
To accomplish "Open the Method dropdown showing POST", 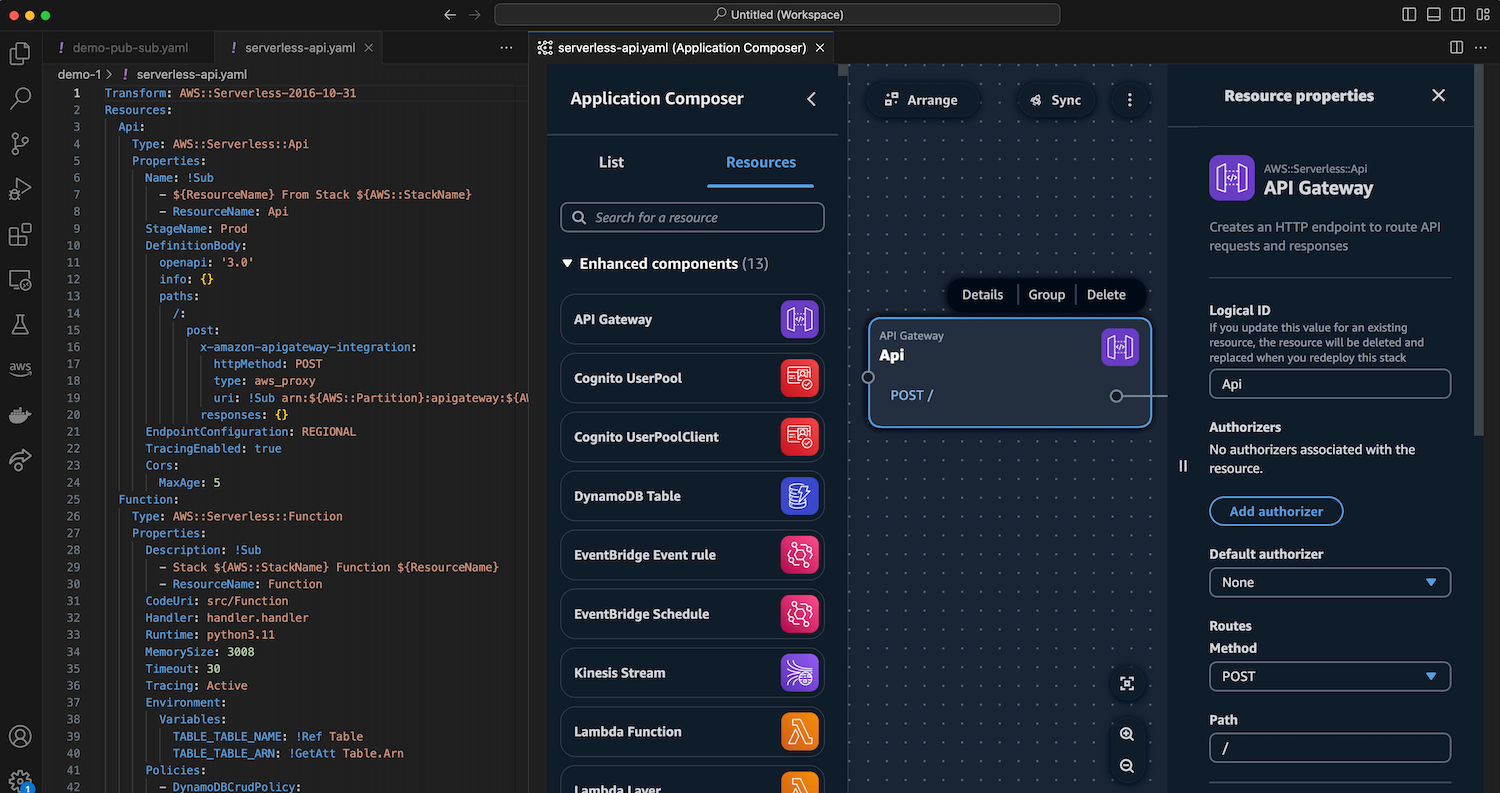I will (1329, 676).
